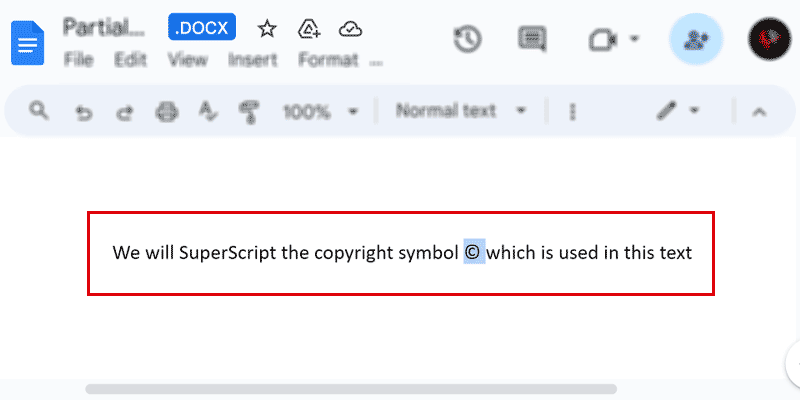Undo the last action
800x400 pixels.
click(85, 112)
